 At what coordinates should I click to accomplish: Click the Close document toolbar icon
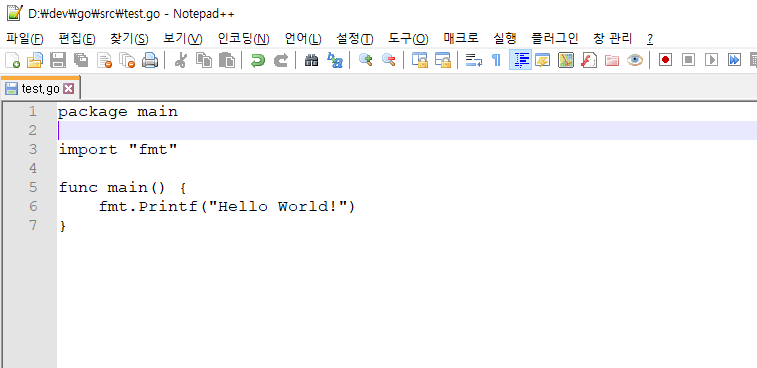pos(104,60)
